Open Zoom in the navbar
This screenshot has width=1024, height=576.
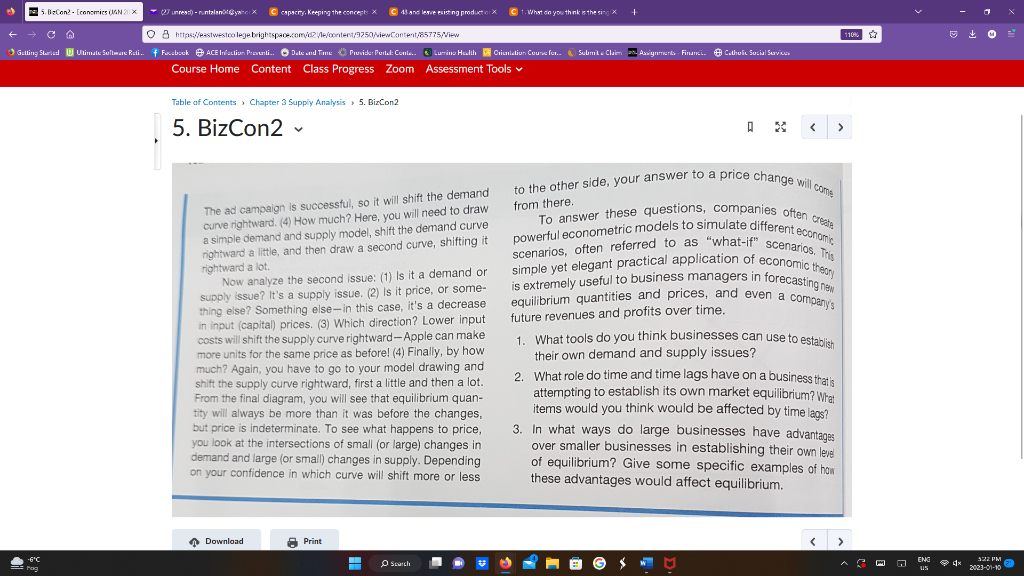pyautogui.click(x=400, y=69)
